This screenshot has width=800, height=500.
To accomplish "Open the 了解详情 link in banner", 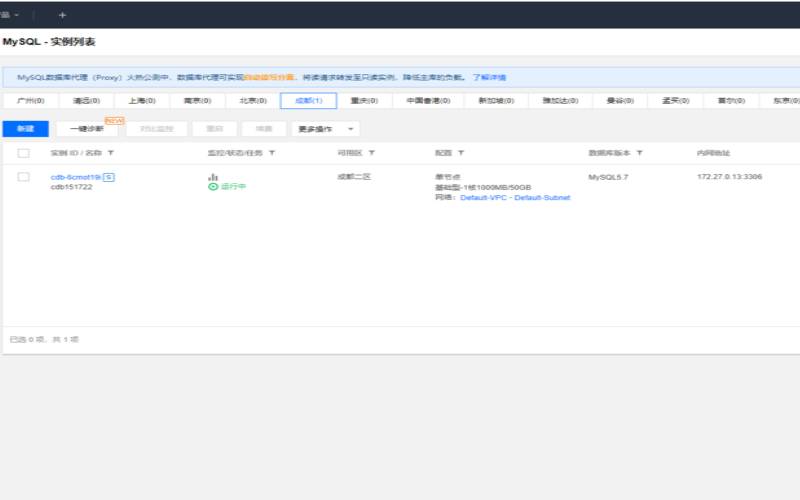I will (x=489, y=78).
